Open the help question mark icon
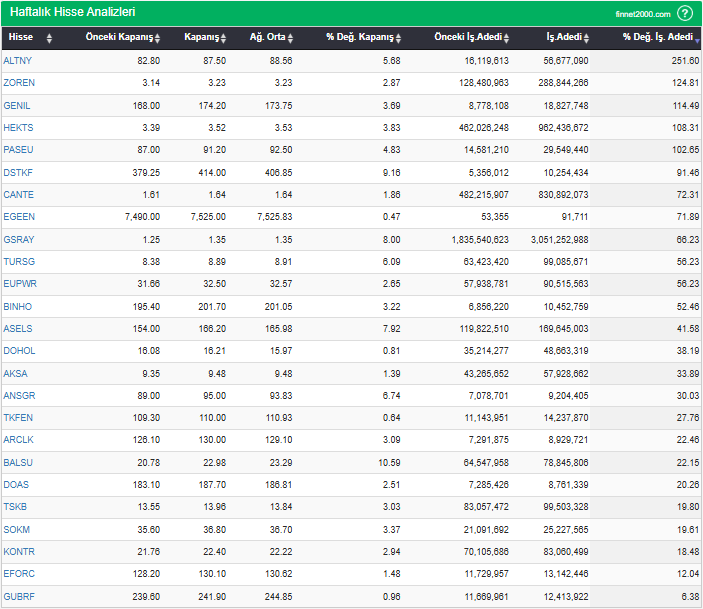 685,13
